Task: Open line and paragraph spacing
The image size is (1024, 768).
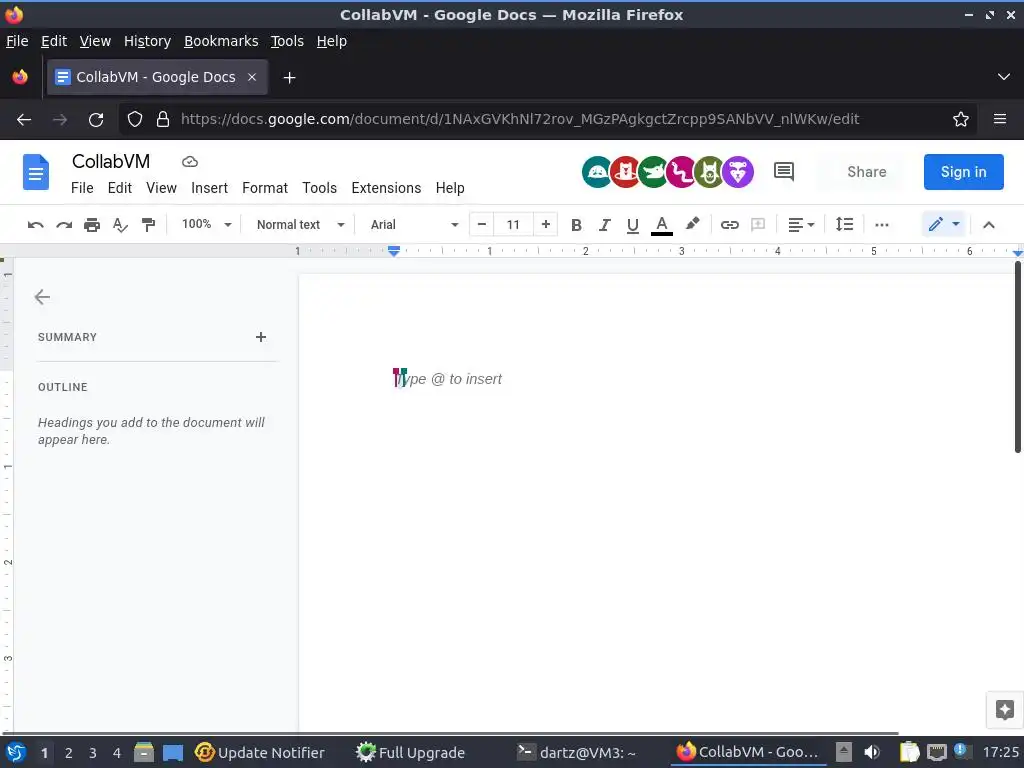Action: pyautogui.click(x=844, y=225)
